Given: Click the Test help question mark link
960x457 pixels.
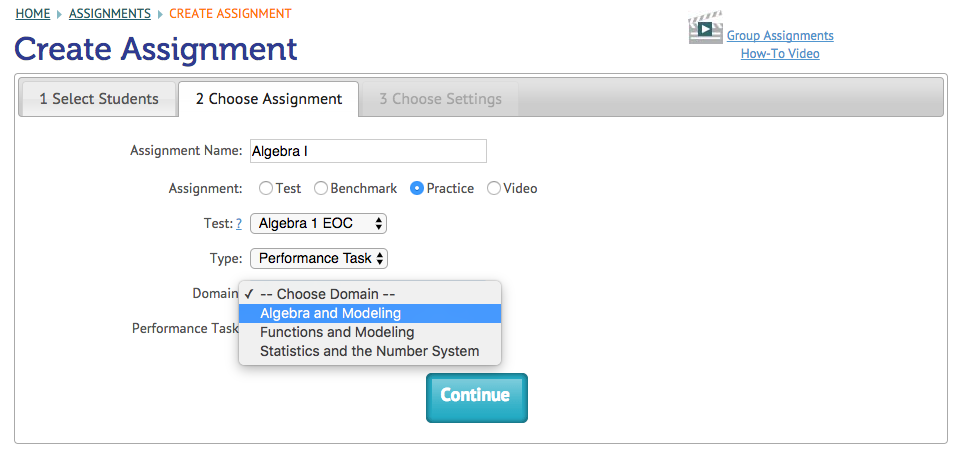Looking at the screenshot, I should [240, 224].
